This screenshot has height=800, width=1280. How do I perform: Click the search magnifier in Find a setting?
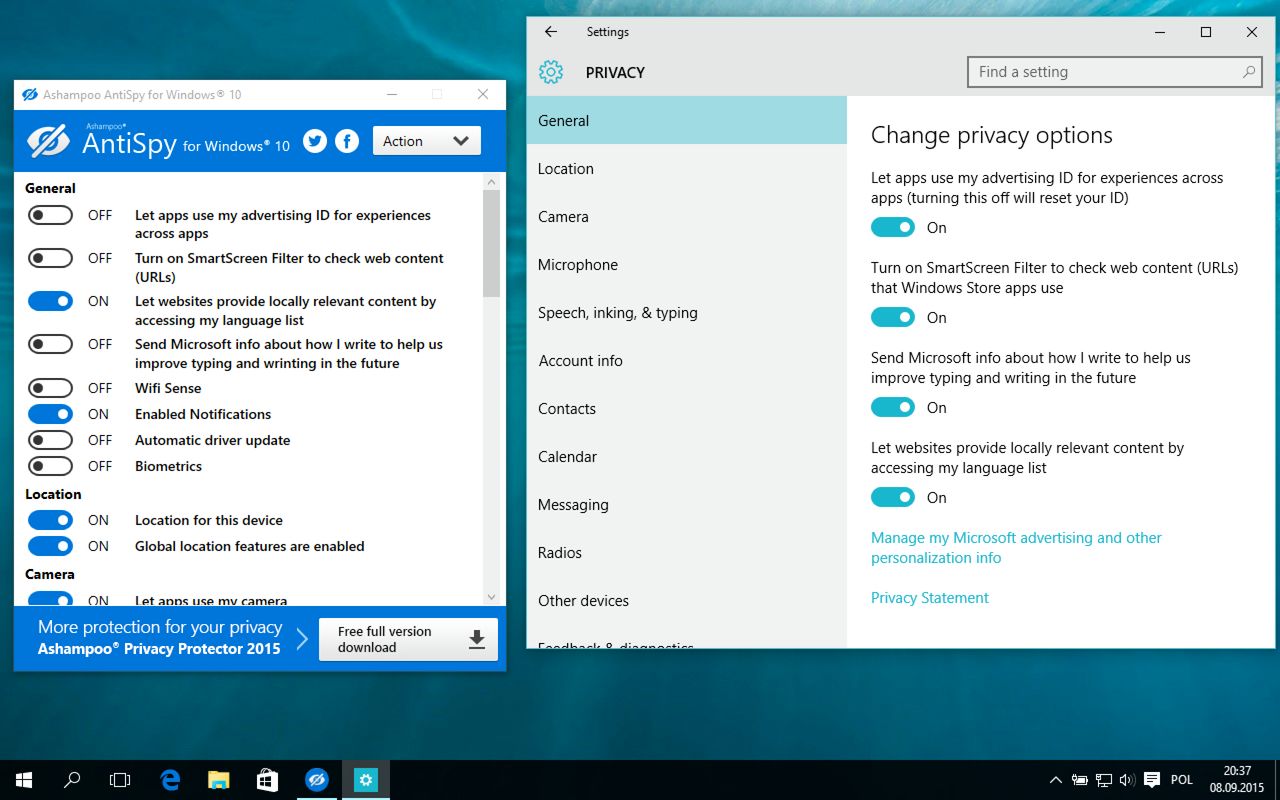(x=1249, y=72)
